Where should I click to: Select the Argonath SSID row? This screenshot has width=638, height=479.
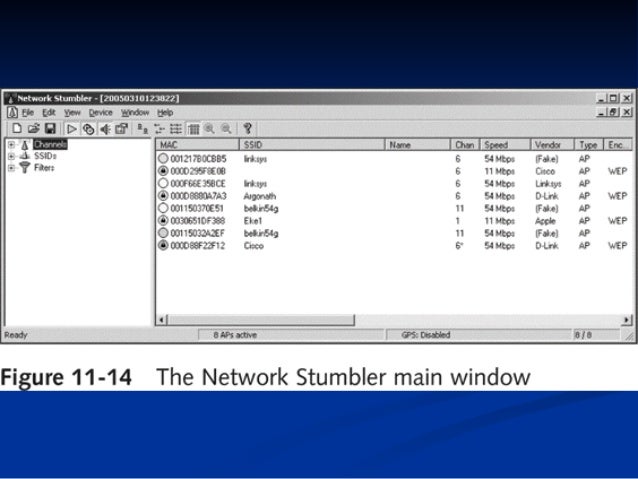[x=394, y=196]
